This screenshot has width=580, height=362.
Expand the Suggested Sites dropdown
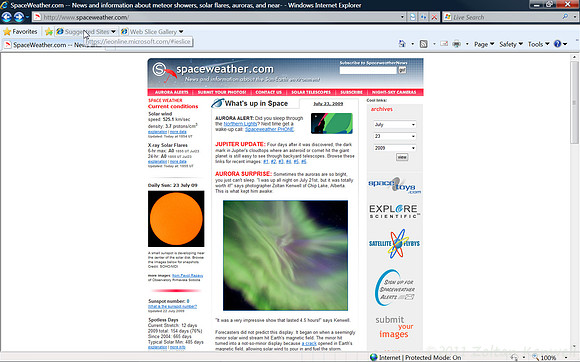tap(113, 32)
